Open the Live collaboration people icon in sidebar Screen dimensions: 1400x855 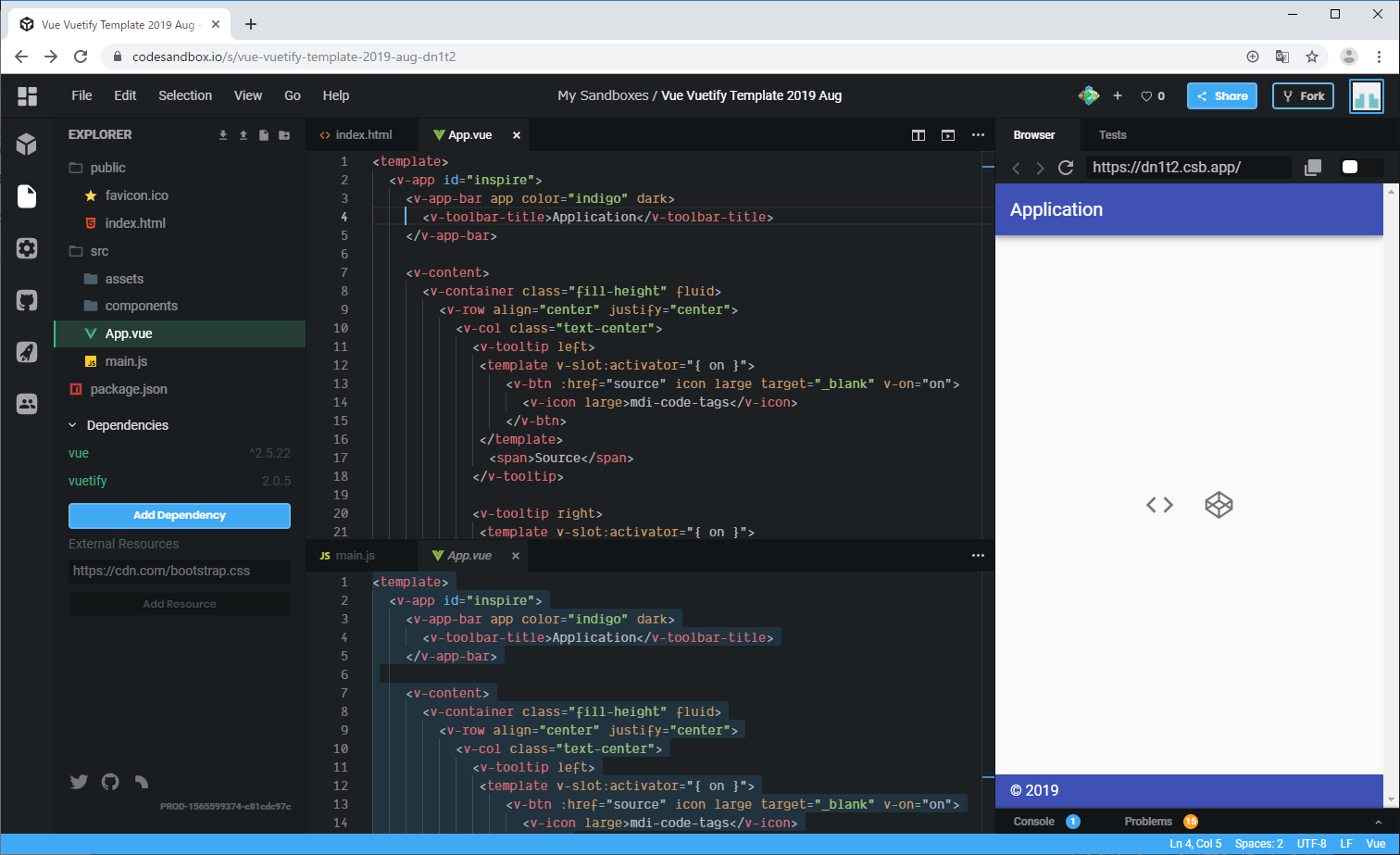click(27, 404)
